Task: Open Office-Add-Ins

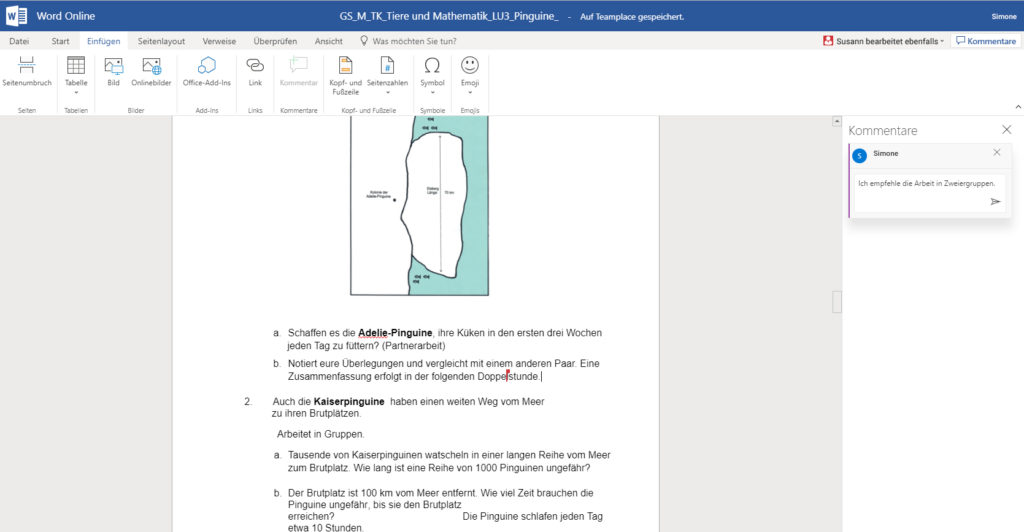Action: click(x=206, y=71)
